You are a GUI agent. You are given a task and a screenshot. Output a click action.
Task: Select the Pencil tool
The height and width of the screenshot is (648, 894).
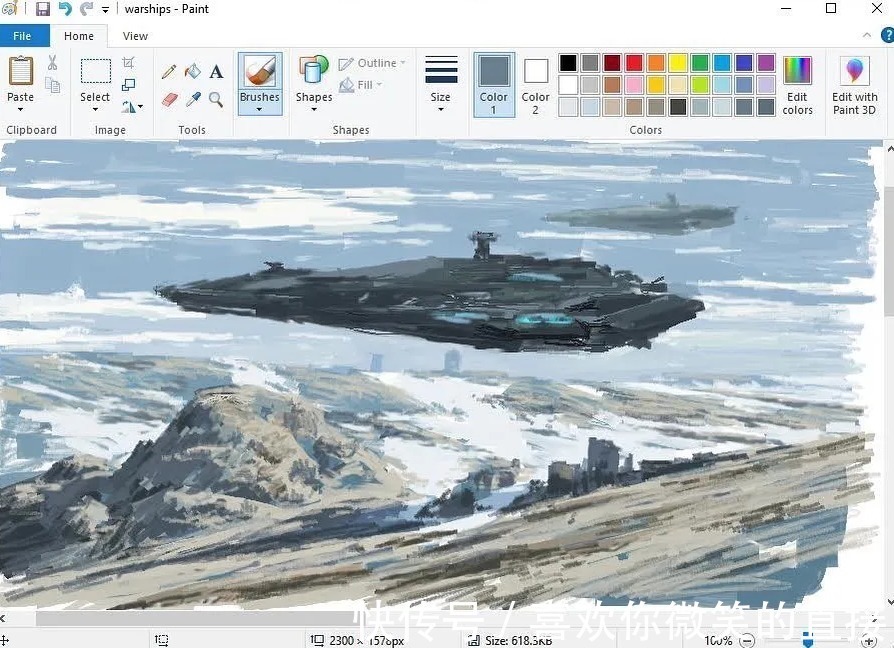tap(168, 71)
